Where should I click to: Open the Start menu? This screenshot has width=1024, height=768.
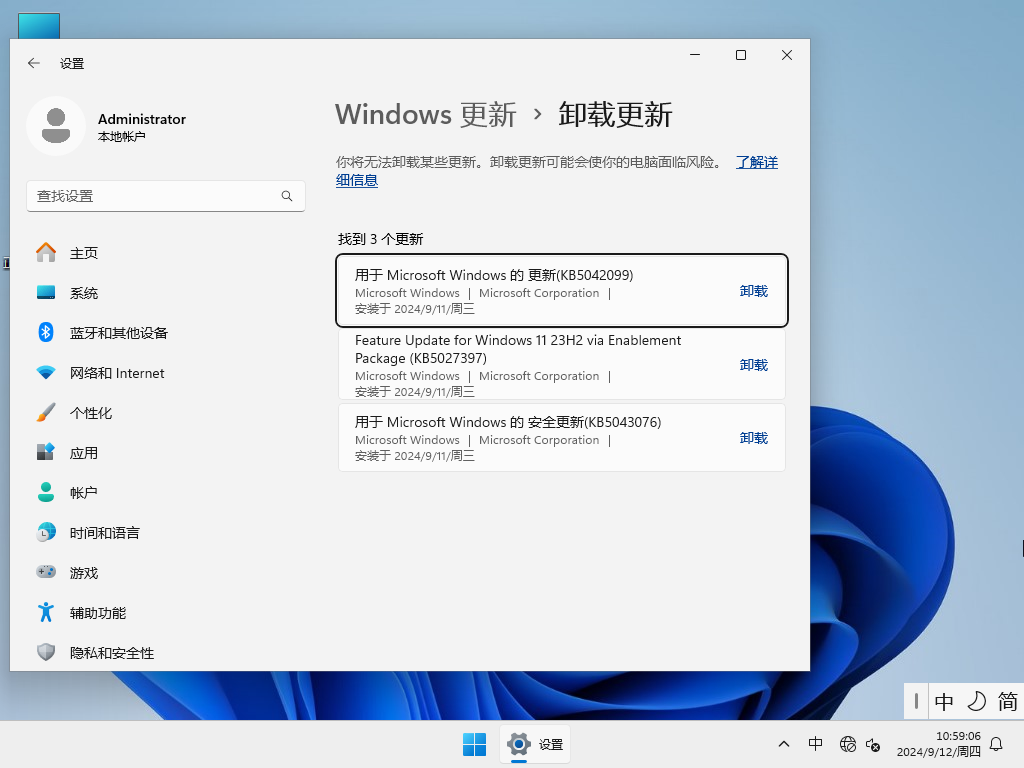point(474,744)
